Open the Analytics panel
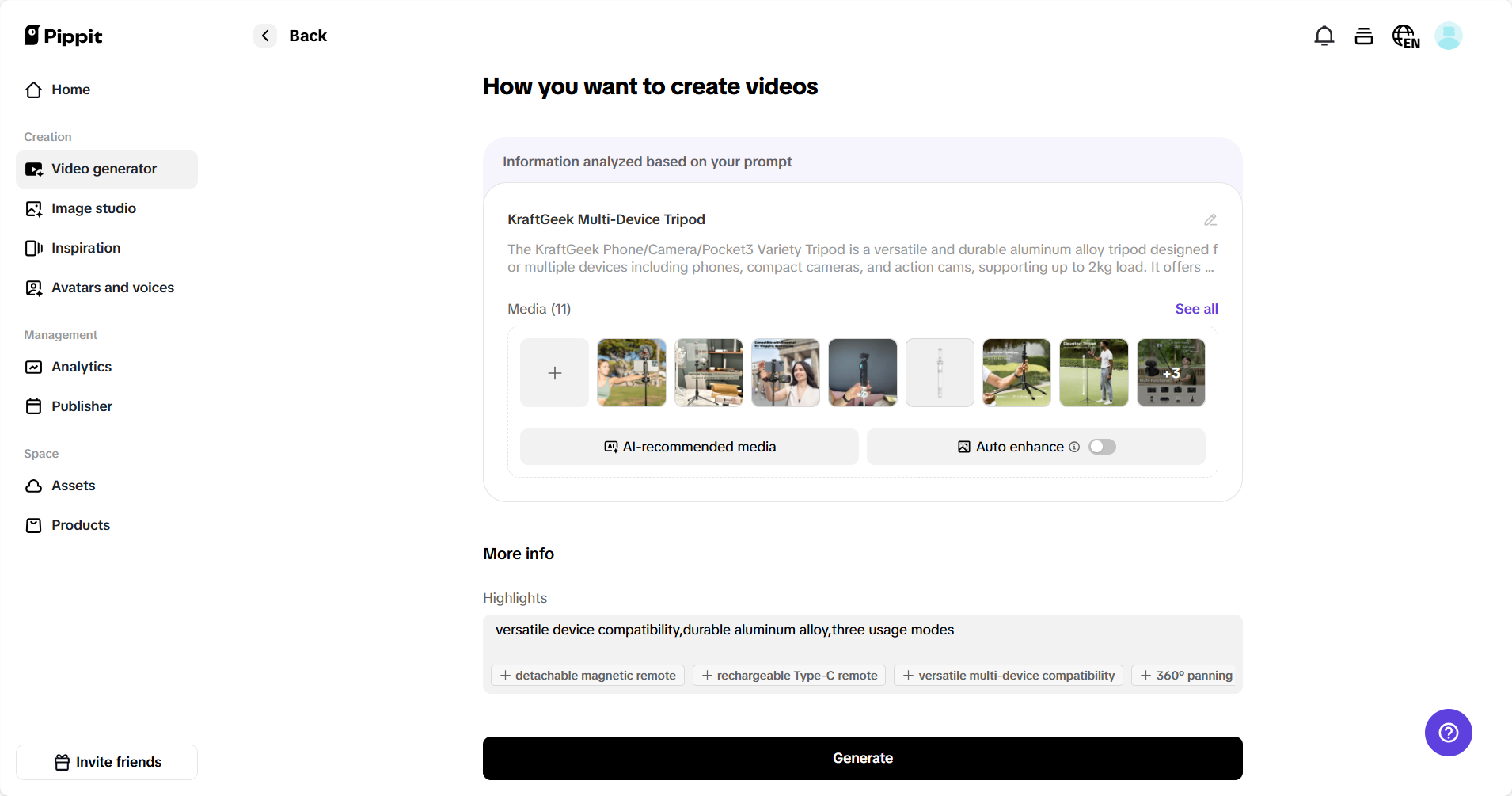 (81, 367)
